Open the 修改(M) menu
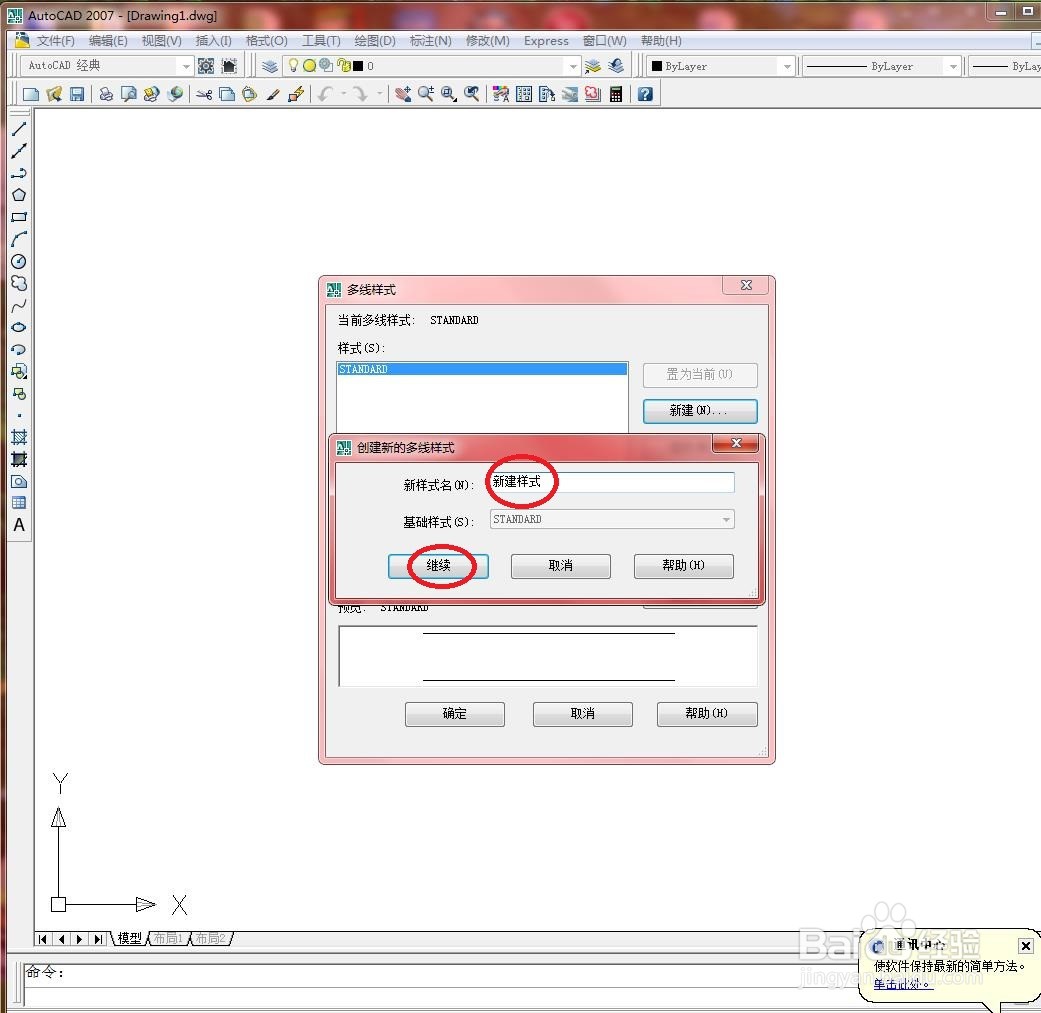The width and height of the screenshot is (1041, 1013). tap(487, 41)
